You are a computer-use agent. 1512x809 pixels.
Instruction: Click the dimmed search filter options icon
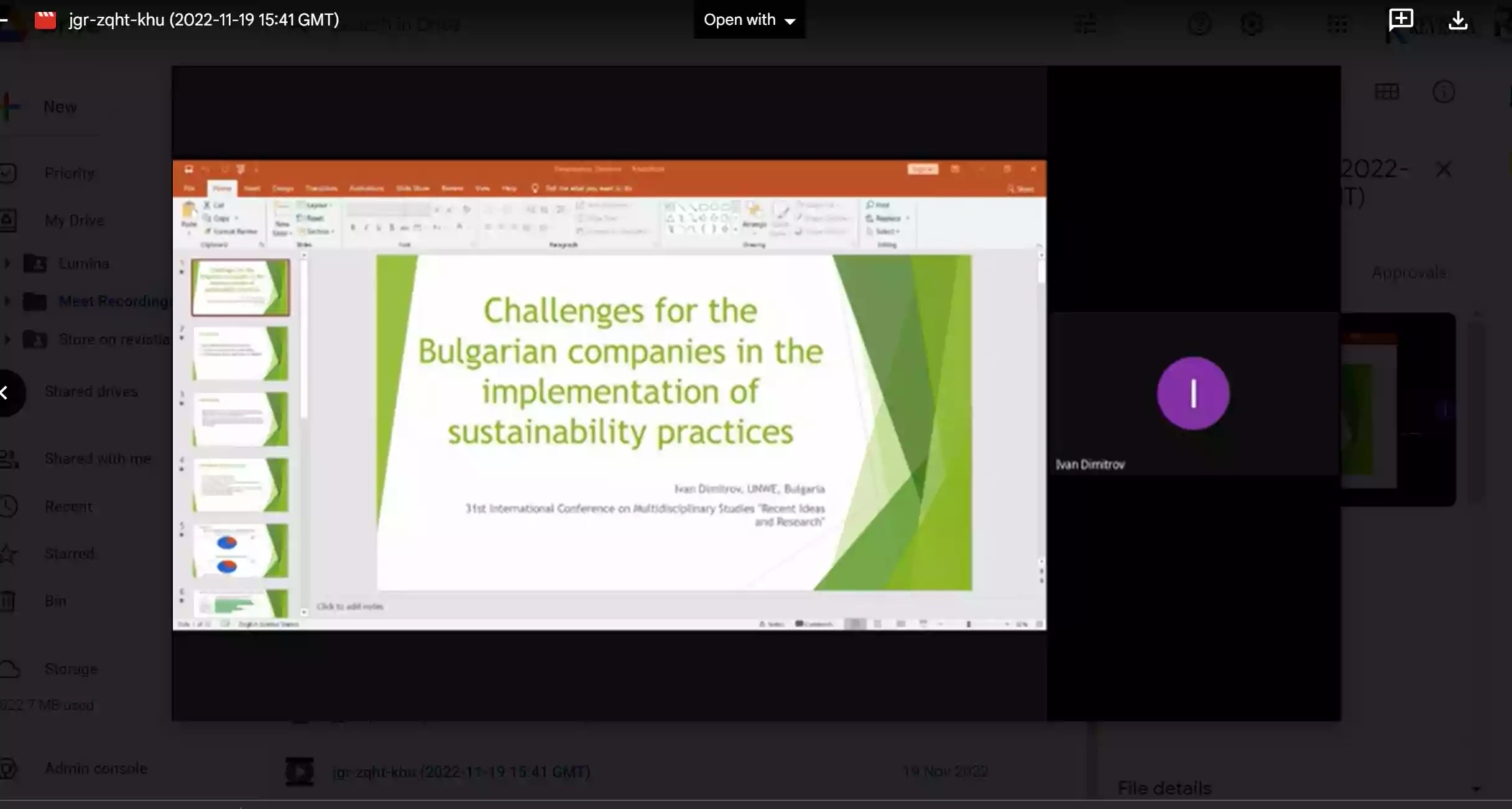click(1086, 25)
